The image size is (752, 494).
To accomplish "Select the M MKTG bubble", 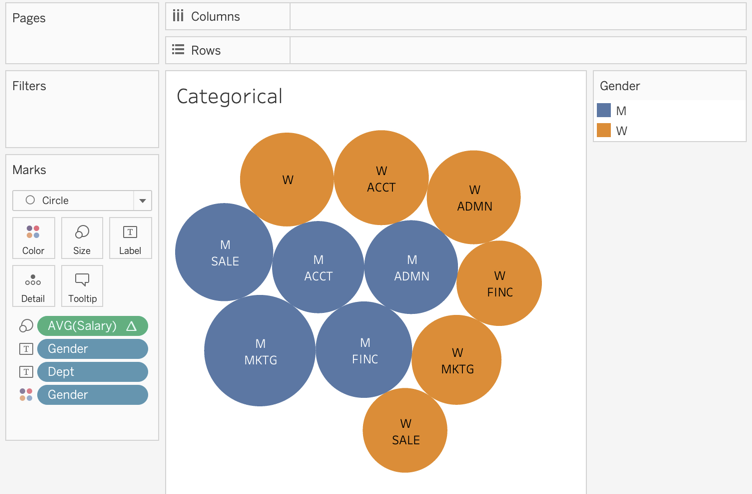I will pos(259,351).
